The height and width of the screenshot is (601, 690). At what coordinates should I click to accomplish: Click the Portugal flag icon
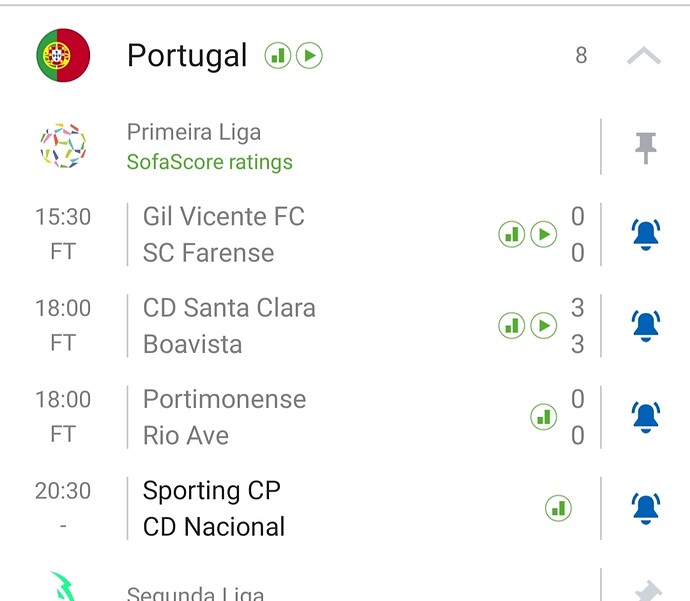click(63, 56)
